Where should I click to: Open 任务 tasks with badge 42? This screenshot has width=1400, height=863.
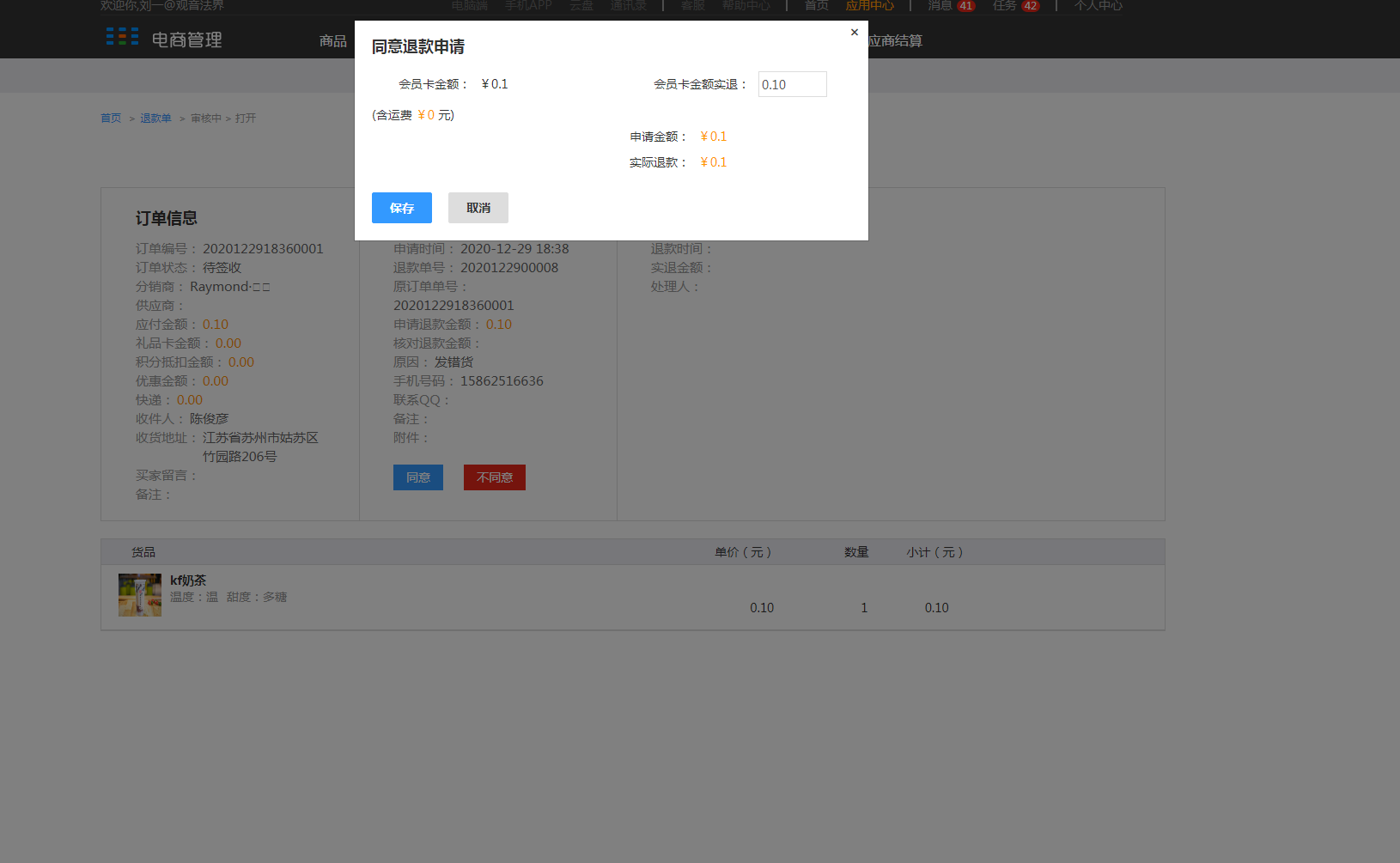(x=1016, y=5)
